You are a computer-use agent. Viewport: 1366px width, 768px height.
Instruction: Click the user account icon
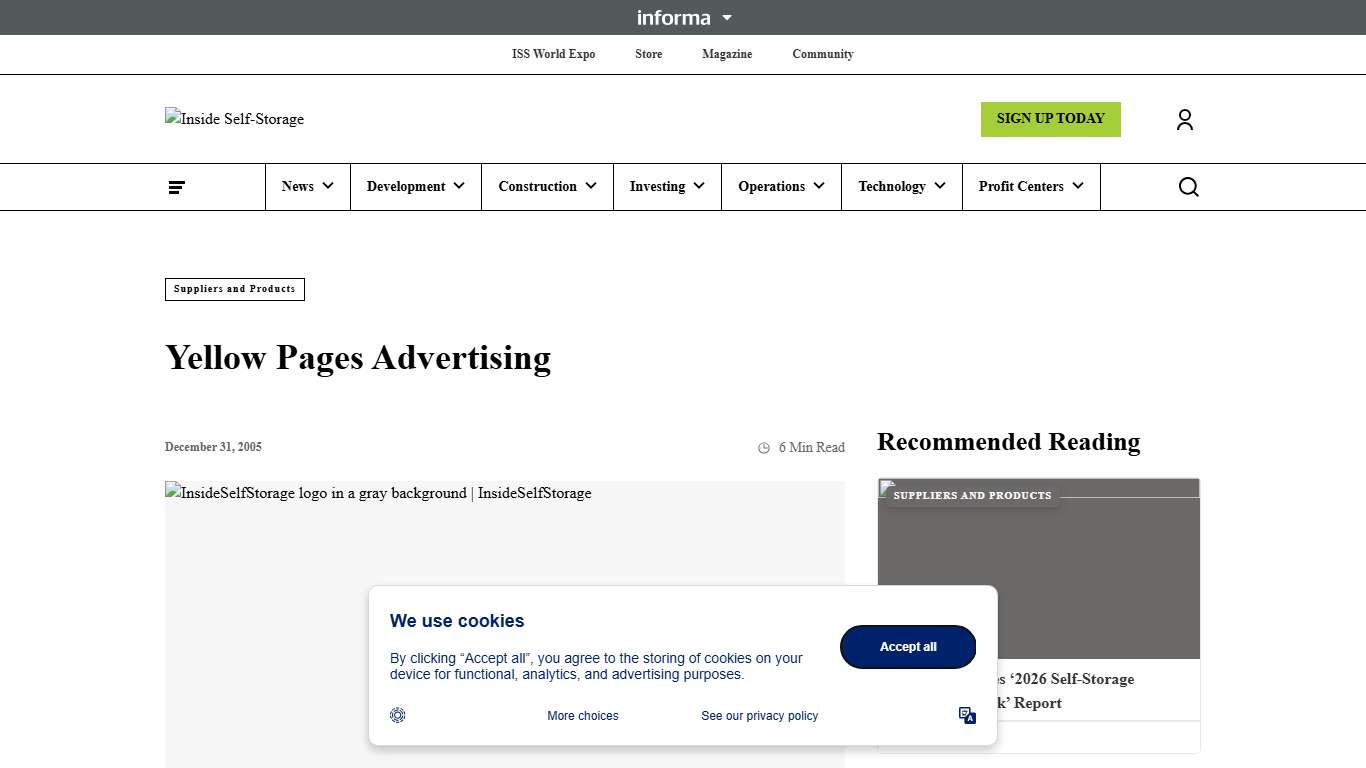pos(1184,119)
